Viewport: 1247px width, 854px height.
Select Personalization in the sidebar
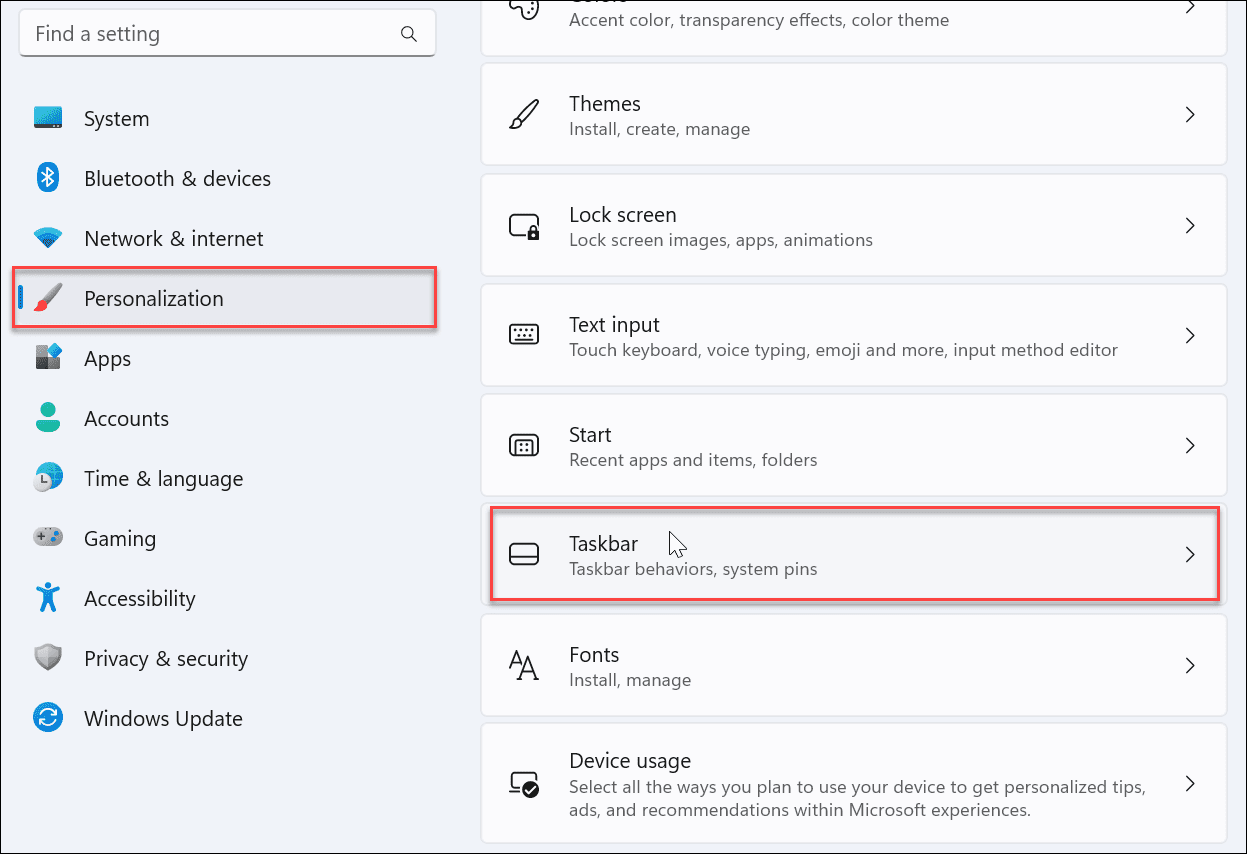(x=227, y=298)
